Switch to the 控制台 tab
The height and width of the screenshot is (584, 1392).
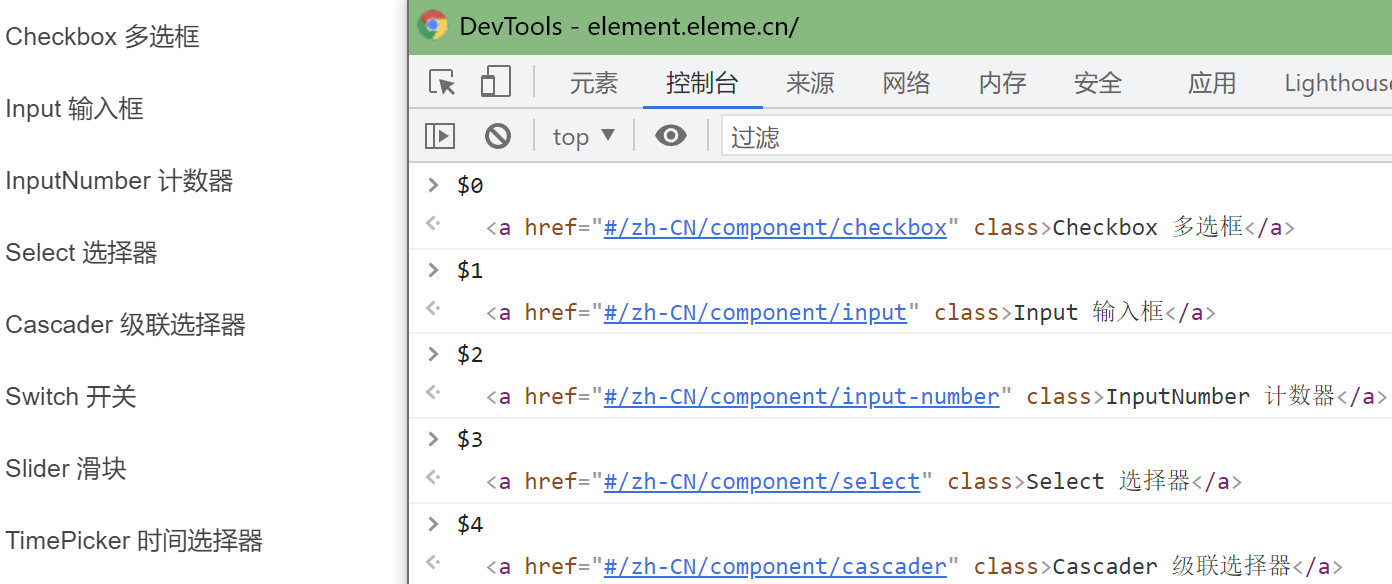702,83
